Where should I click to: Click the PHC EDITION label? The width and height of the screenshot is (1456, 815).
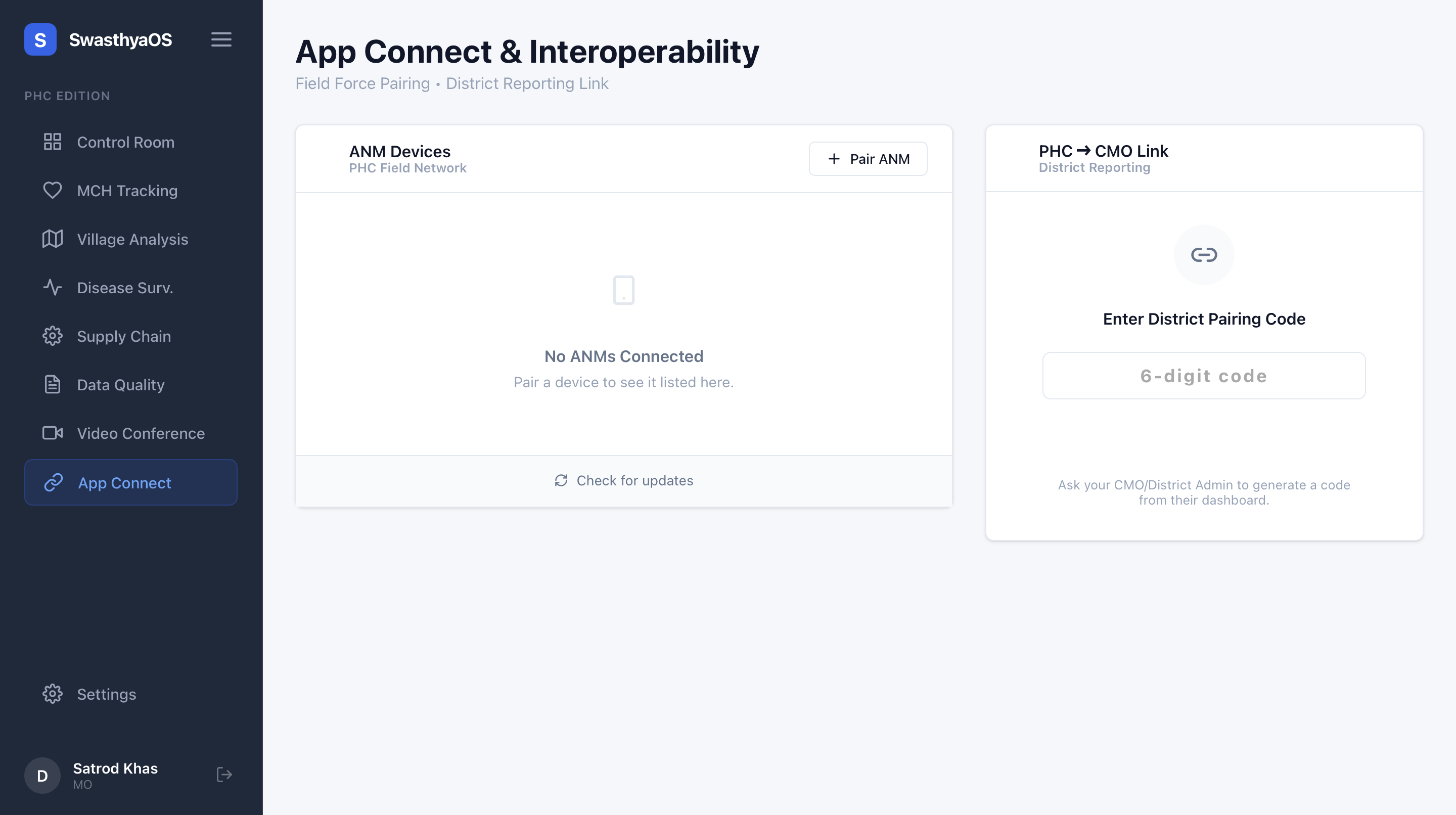pos(67,96)
